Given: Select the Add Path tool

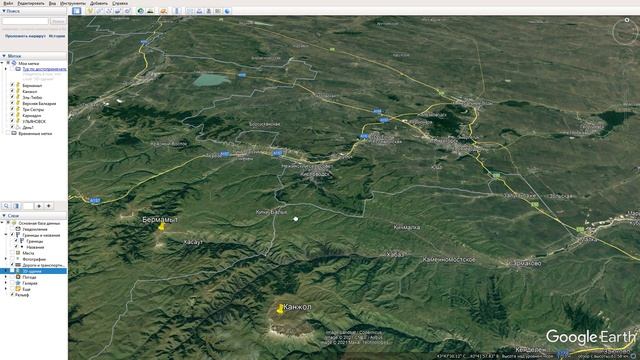Looking at the screenshot, I should coord(109,11).
